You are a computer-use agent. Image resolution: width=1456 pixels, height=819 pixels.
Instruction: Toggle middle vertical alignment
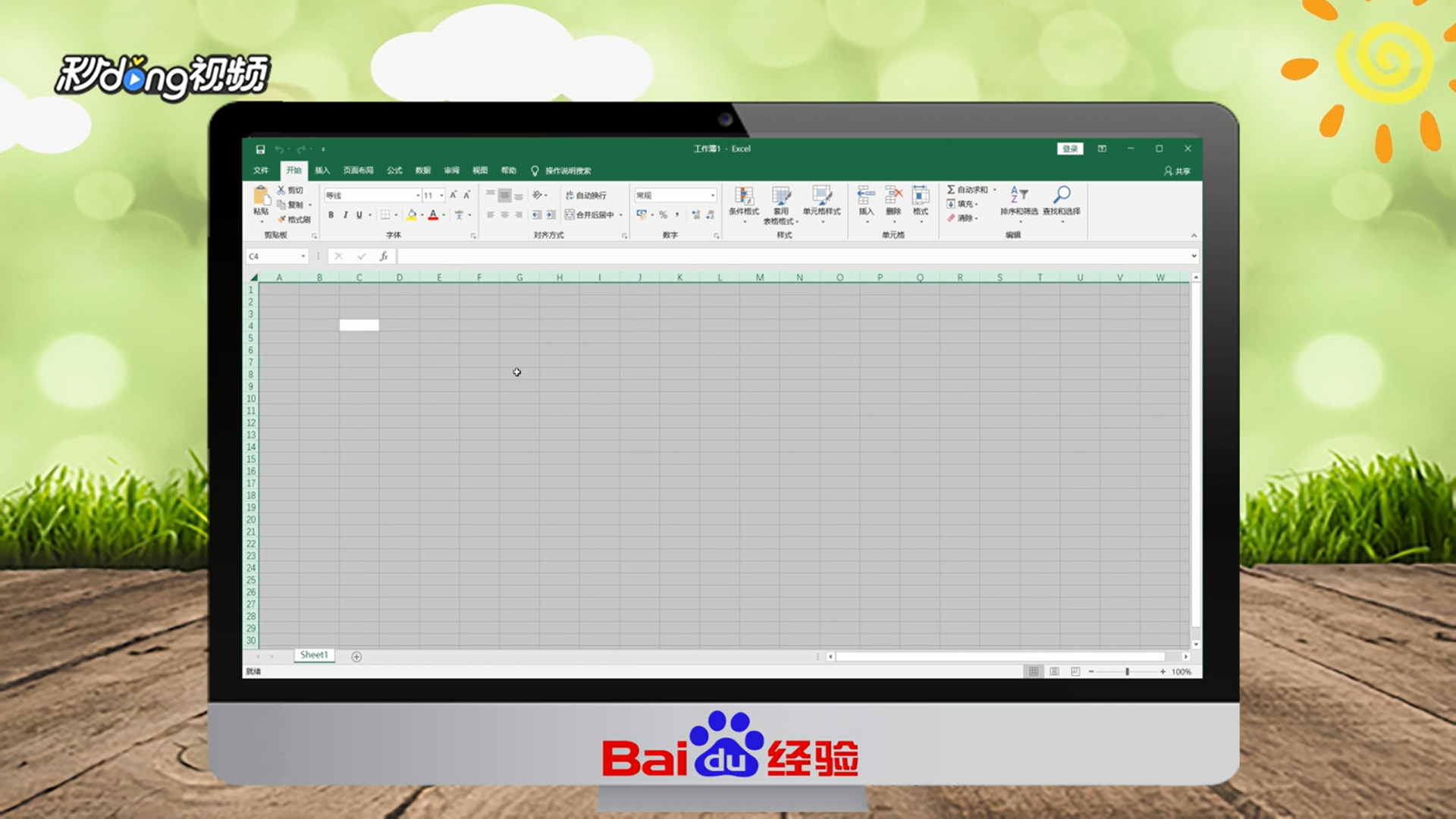click(x=504, y=195)
